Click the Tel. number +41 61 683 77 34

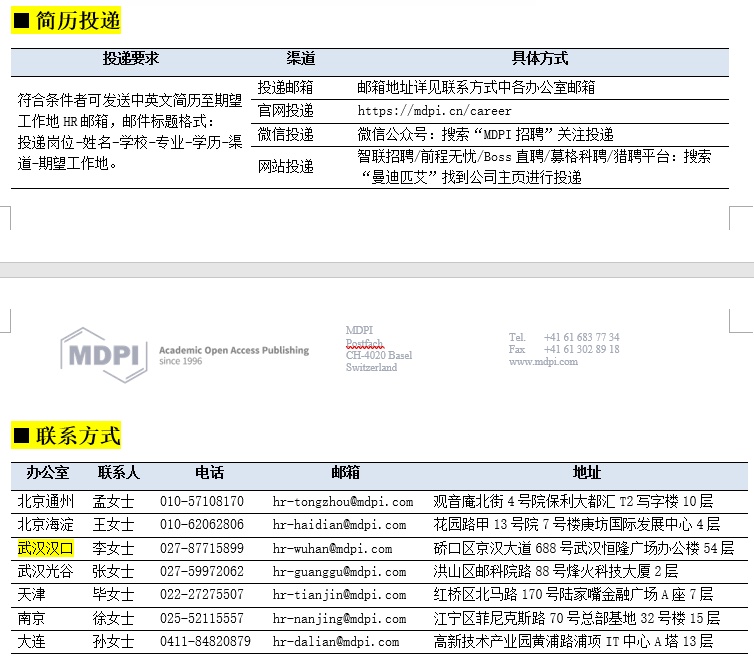581,337
